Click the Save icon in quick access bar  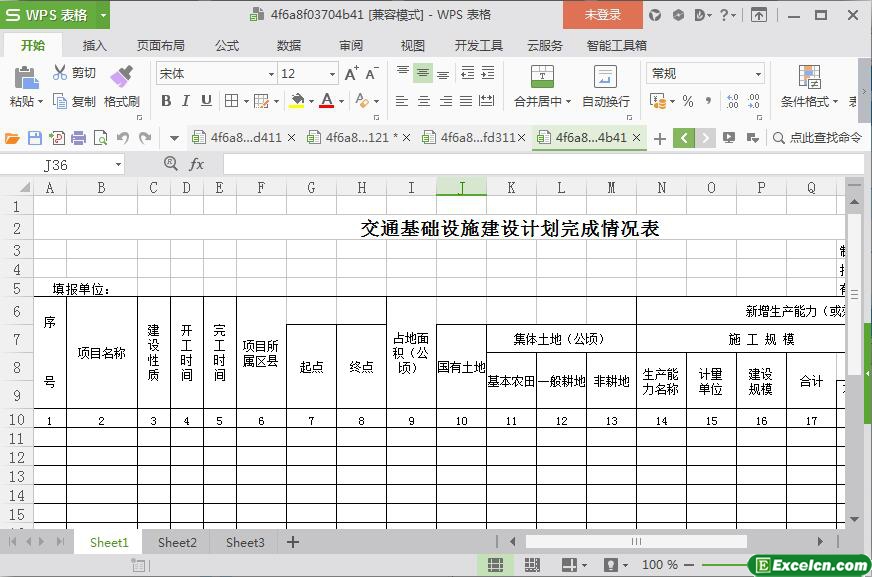[x=35, y=138]
